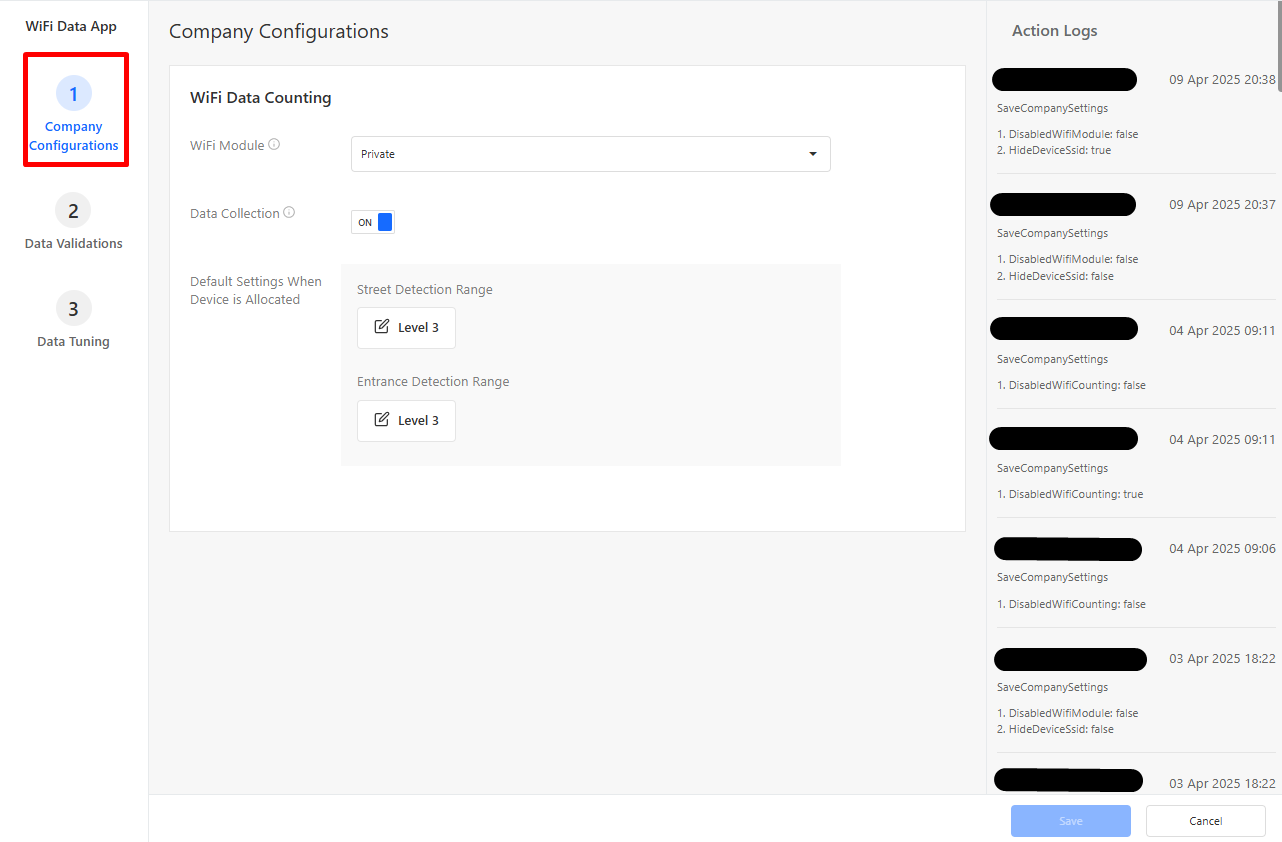Open the WiFi Module dropdown arrow
The width and height of the screenshot is (1282, 842).
point(812,154)
